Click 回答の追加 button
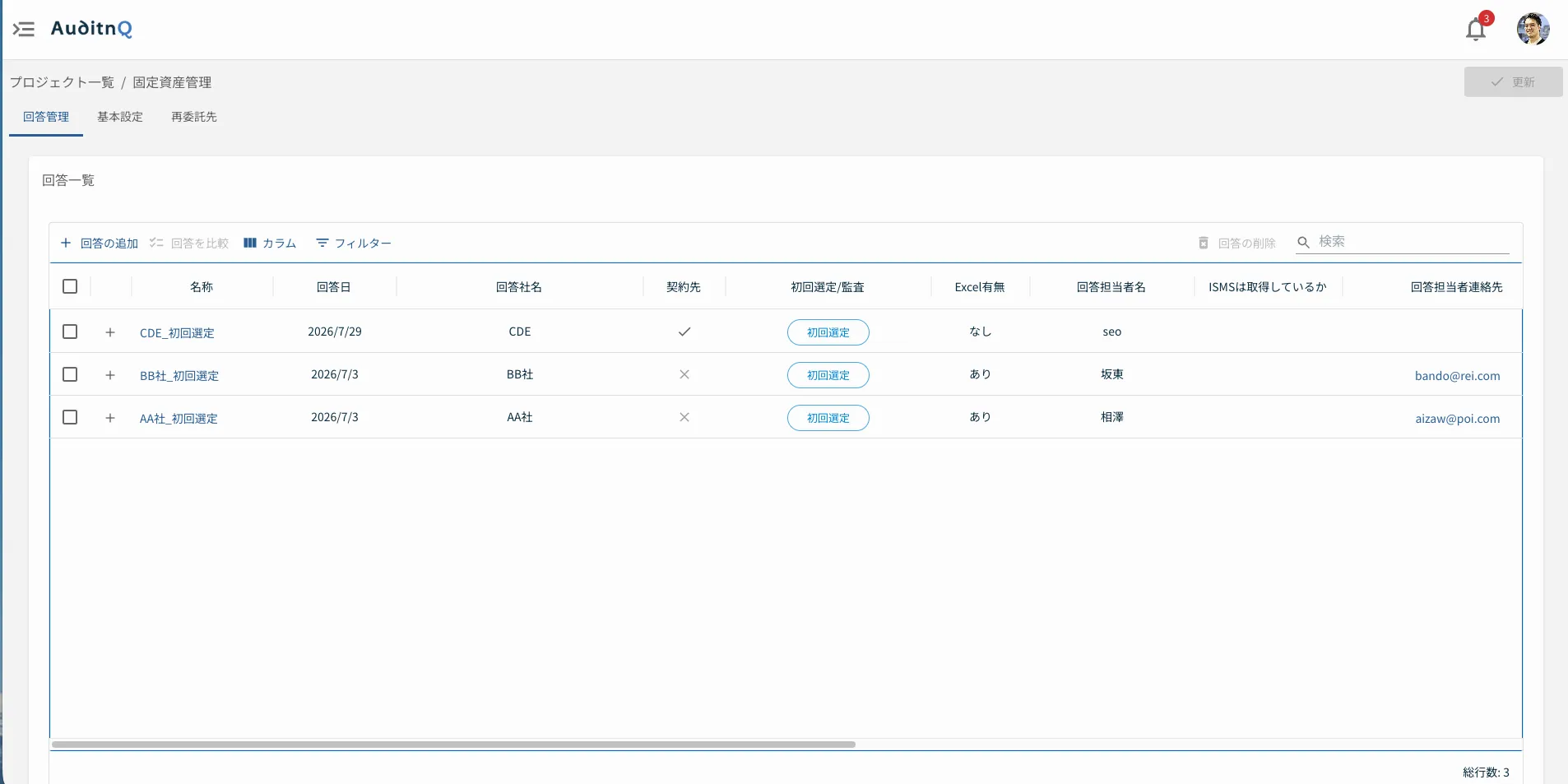Image resolution: width=1568 pixels, height=784 pixels. (x=100, y=244)
